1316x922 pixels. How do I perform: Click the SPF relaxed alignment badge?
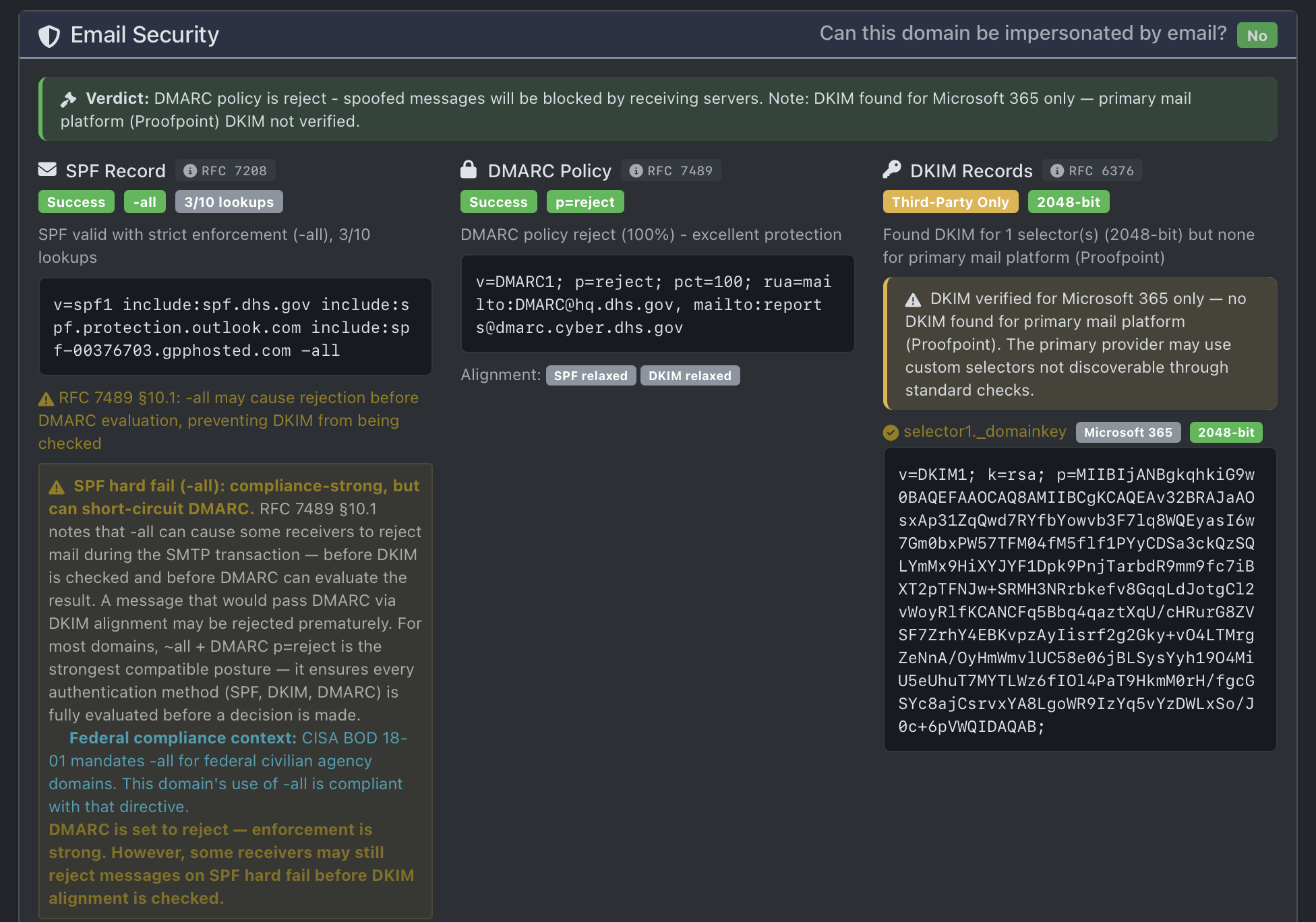coord(591,375)
